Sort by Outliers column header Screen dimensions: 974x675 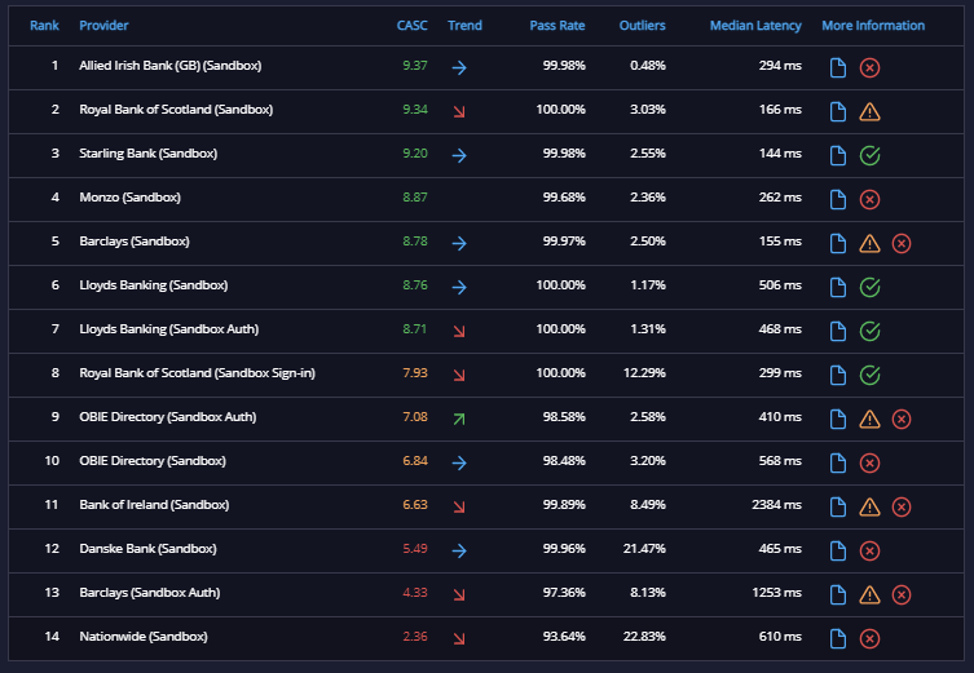tap(642, 25)
